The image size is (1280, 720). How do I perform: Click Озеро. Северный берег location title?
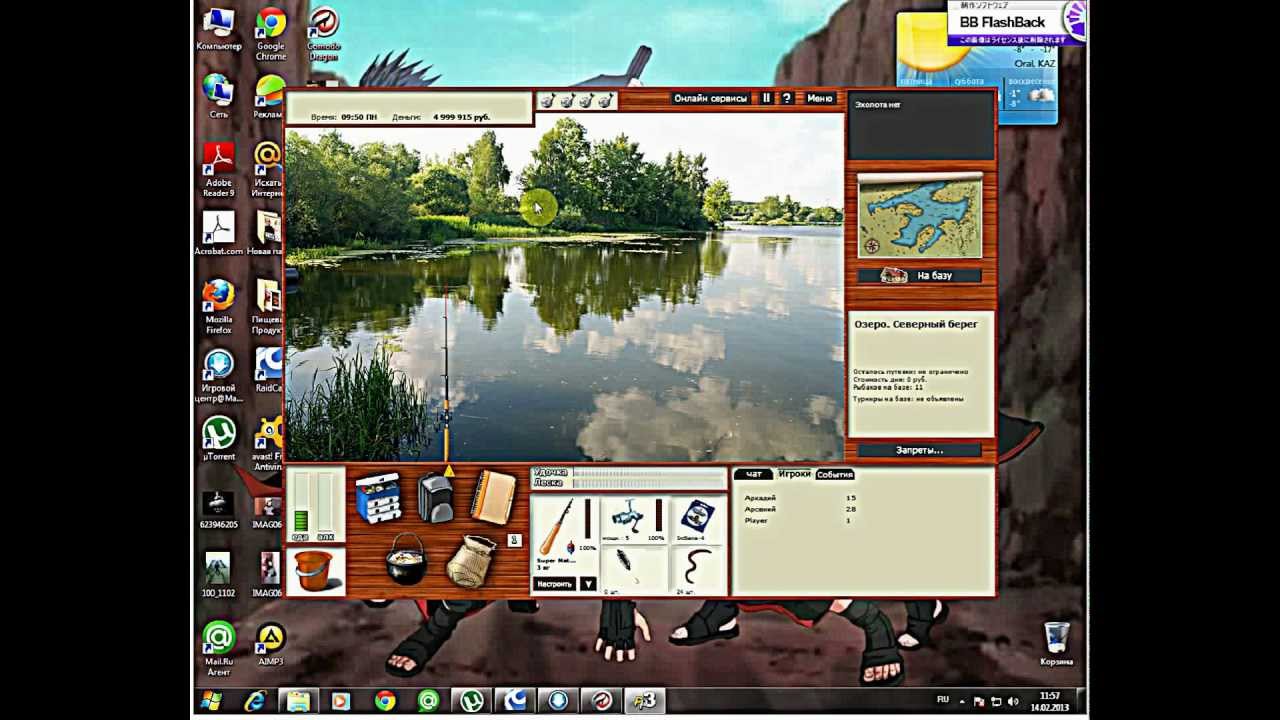[x=916, y=324]
